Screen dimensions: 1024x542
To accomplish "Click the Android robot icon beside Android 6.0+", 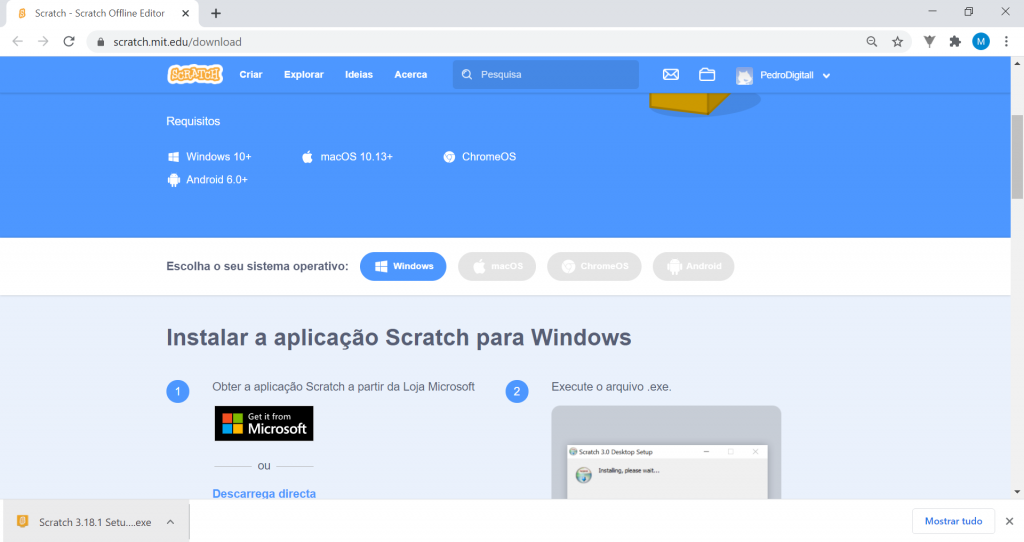I will point(174,180).
